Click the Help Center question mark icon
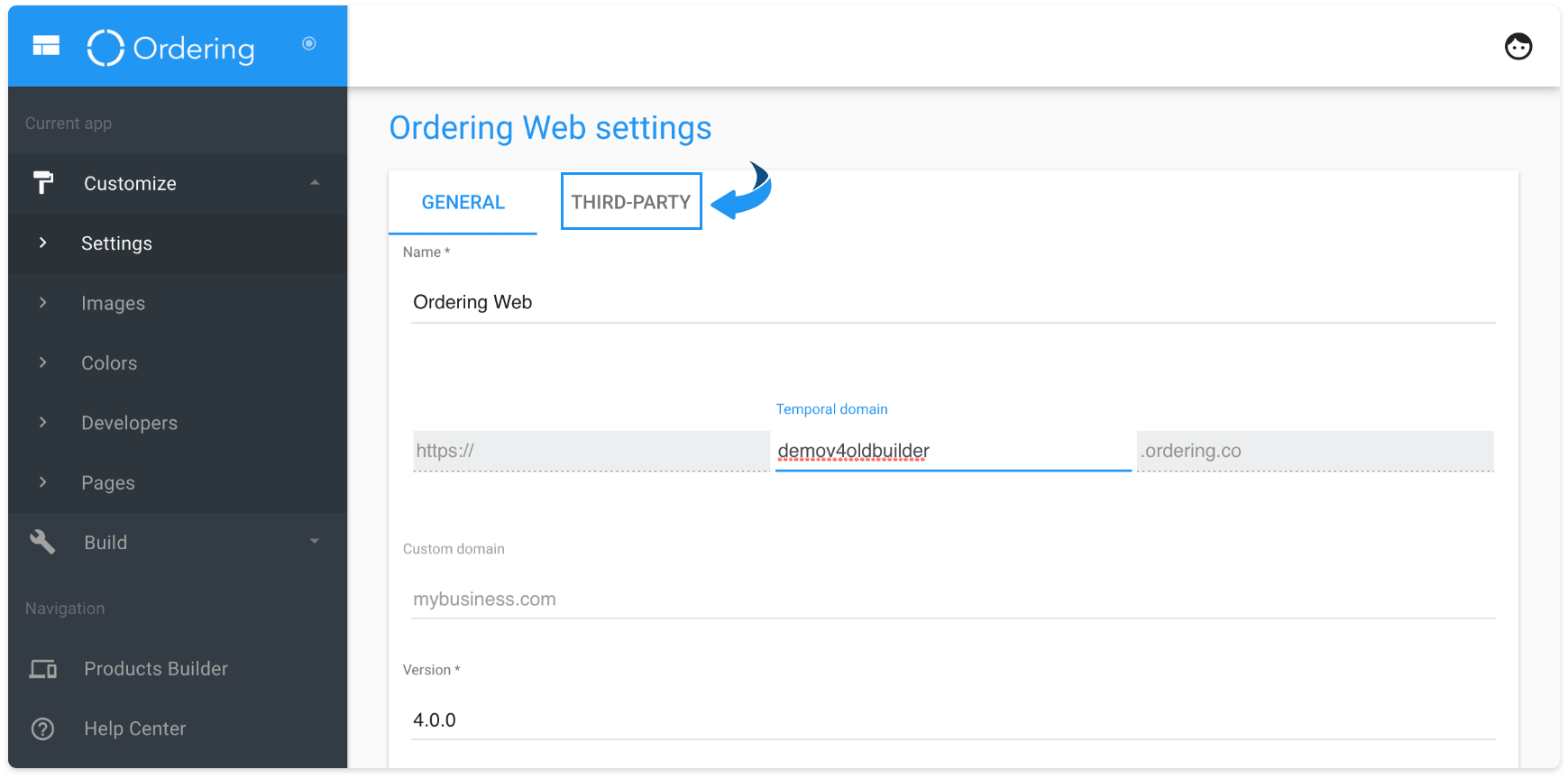 [x=42, y=729]
